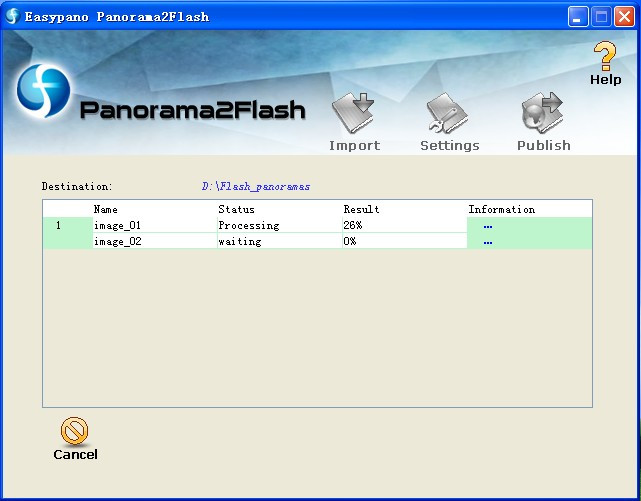Open information dots for image_01
641x501 pixels.
488,226
